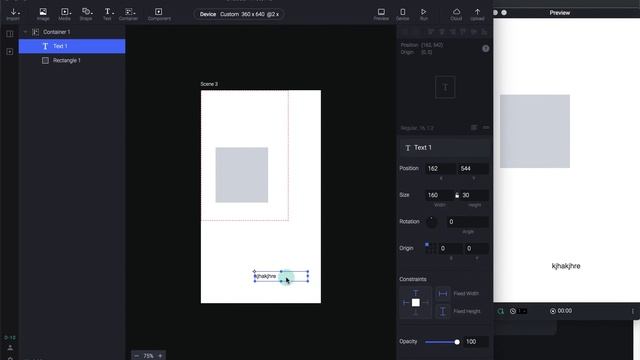Screen dimensions: 640x360
Task: Open the Media tool dropdown
Action: (64, 14)
